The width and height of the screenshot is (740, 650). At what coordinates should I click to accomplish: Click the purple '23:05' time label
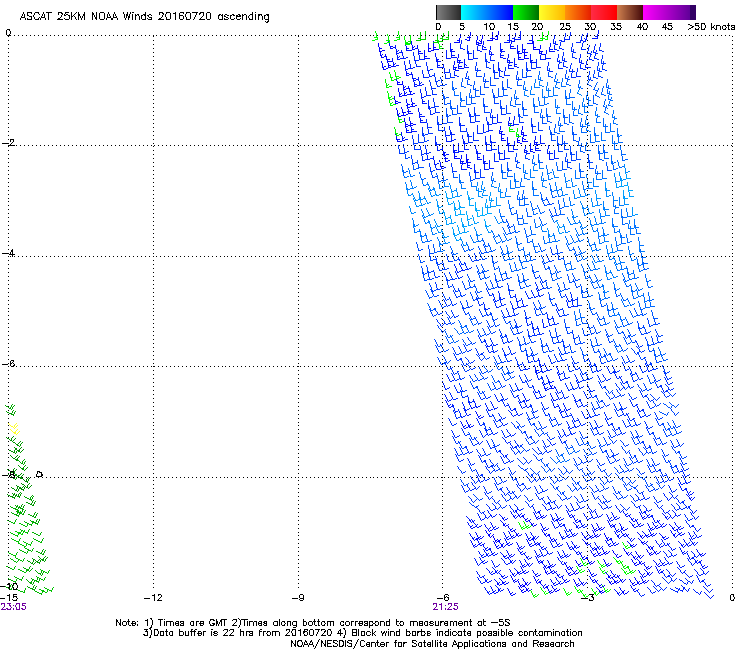(x=14, y=607)
